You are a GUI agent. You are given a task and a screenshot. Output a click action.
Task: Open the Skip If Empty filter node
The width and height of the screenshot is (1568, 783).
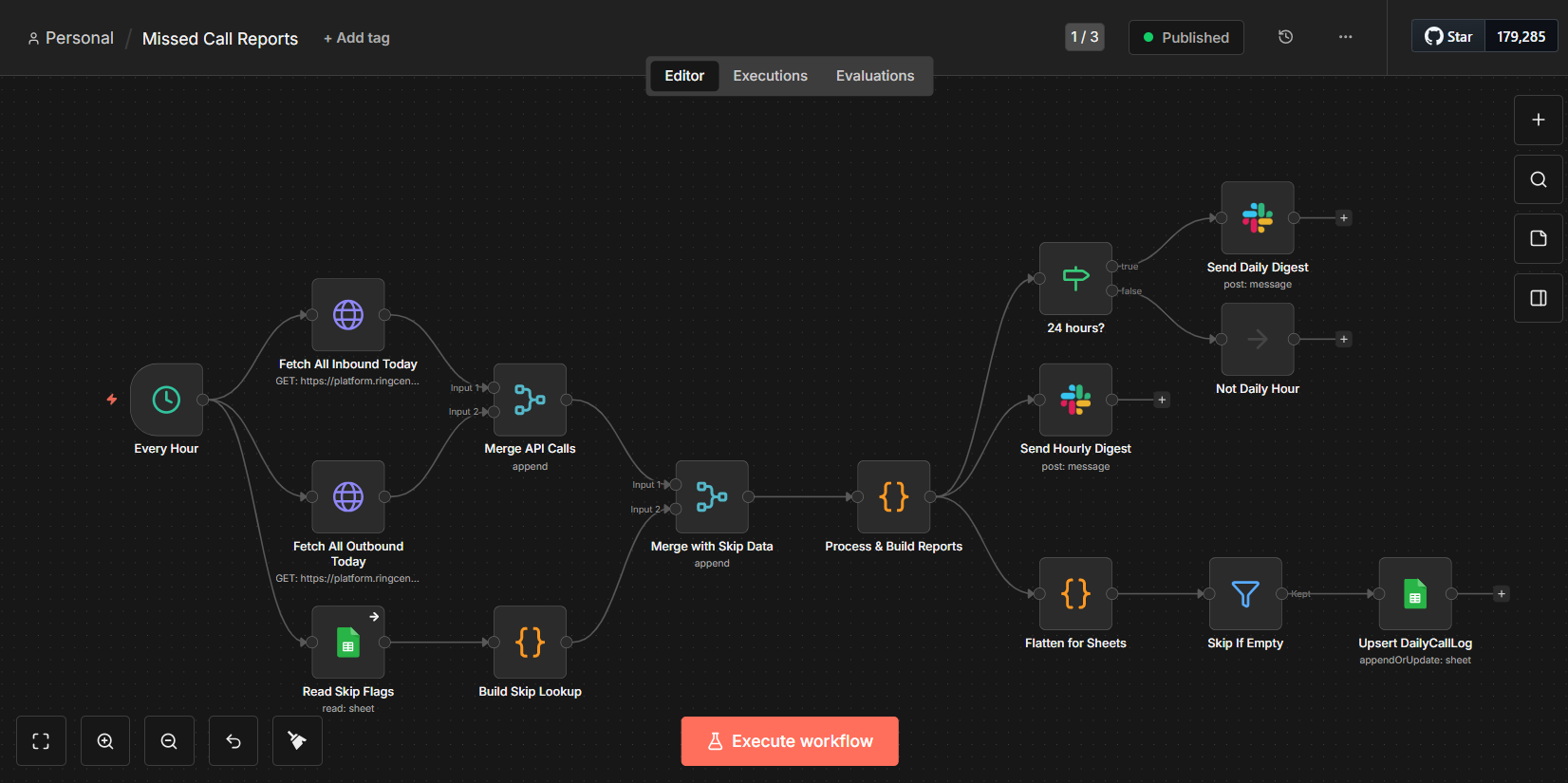click(x=1244, y=594)
